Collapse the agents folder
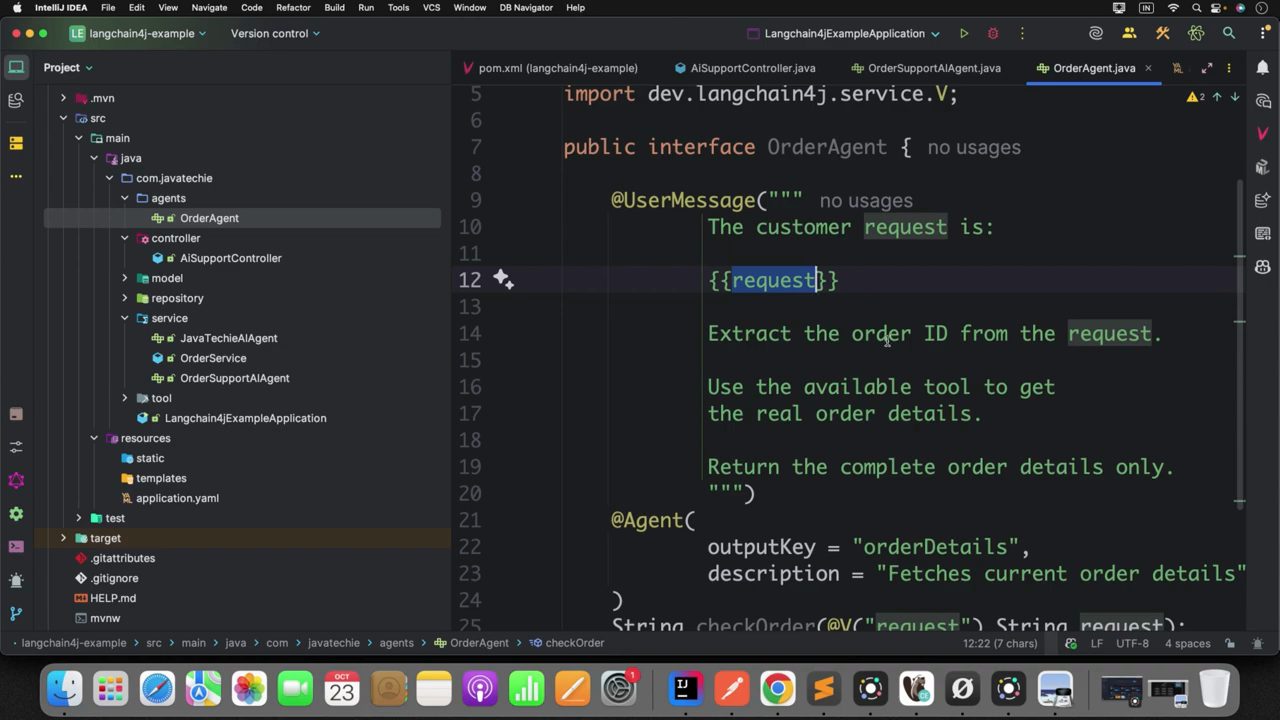The height and width of the screenshot is (720, 1280). tap(125, 198)
